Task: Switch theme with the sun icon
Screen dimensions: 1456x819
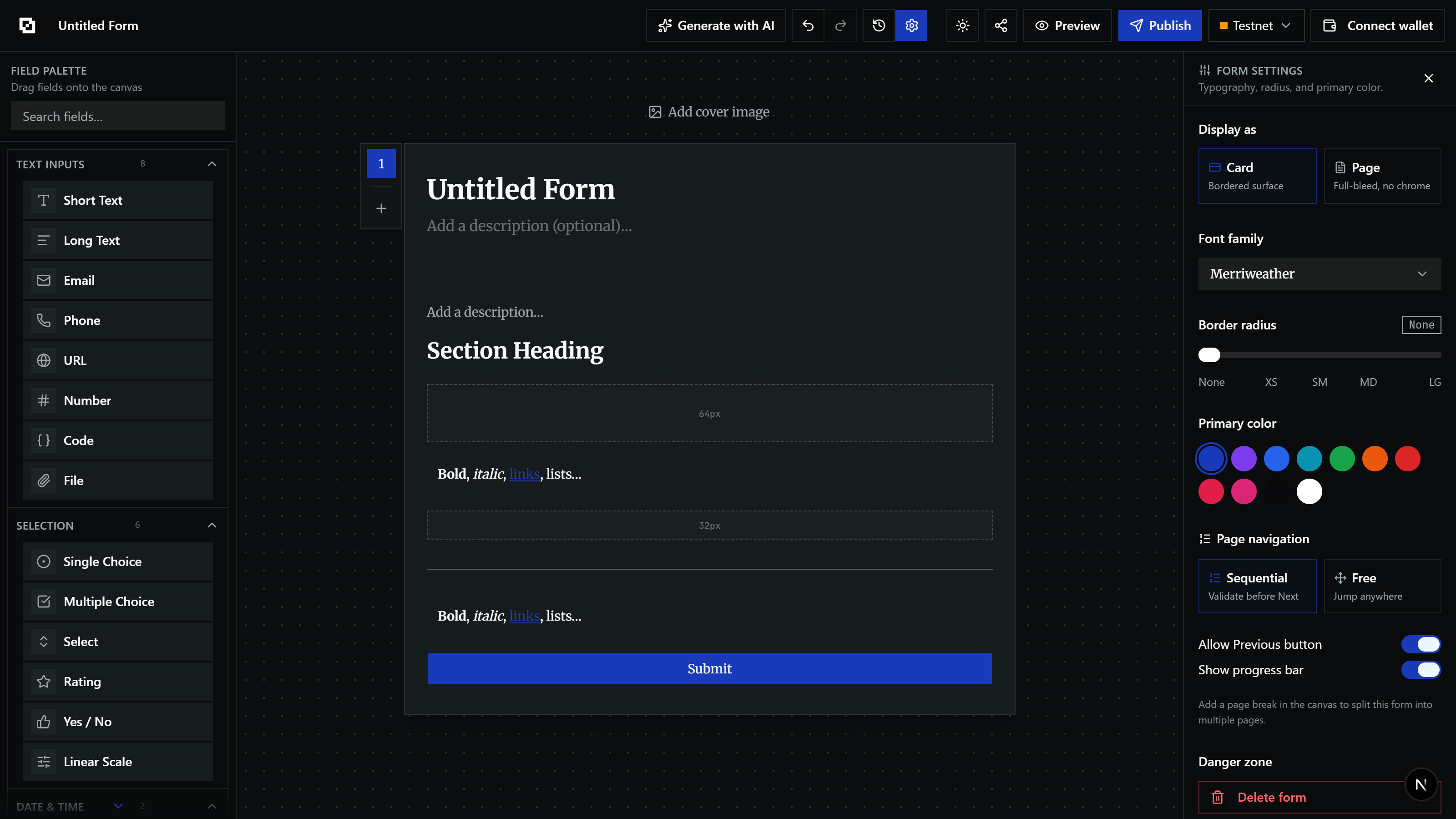Action: (963, 25)
